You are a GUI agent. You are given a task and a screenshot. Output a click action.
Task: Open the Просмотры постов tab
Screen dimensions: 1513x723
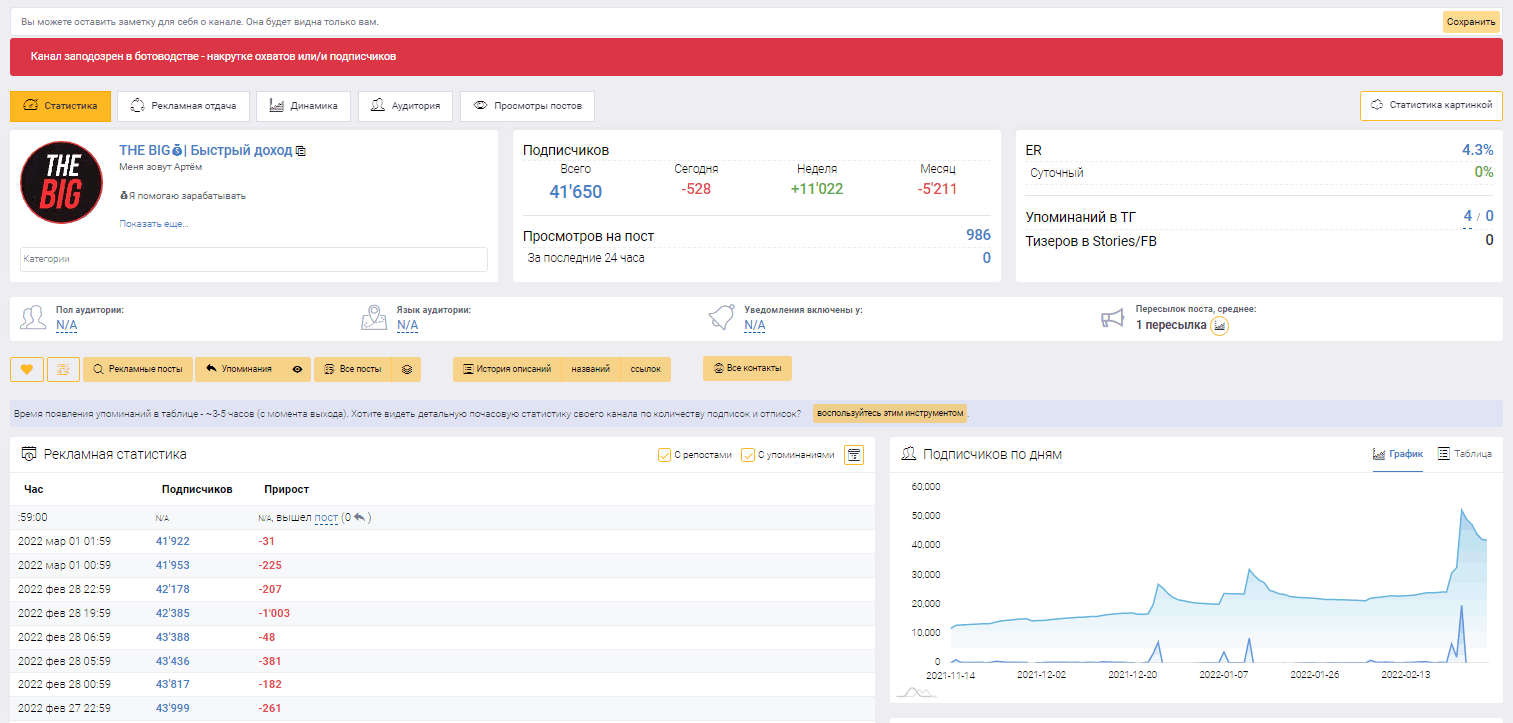tap(527, 106)
